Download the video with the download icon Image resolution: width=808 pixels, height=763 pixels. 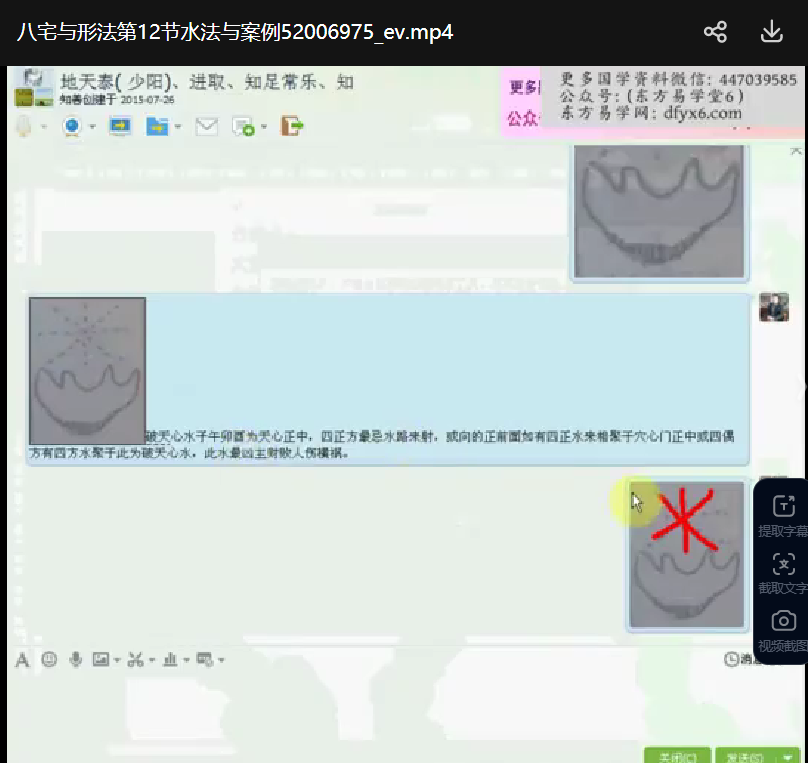(771, 32)
